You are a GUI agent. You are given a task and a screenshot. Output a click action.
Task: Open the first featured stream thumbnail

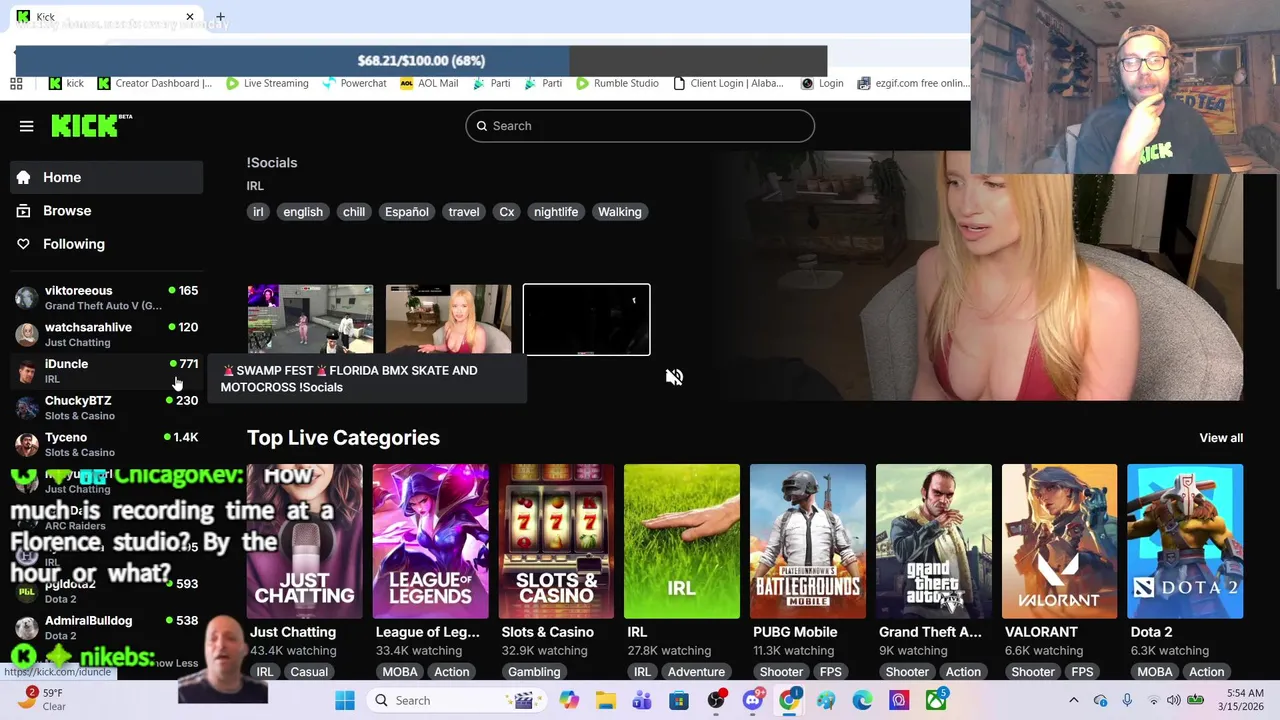click(x=310, y=319)
